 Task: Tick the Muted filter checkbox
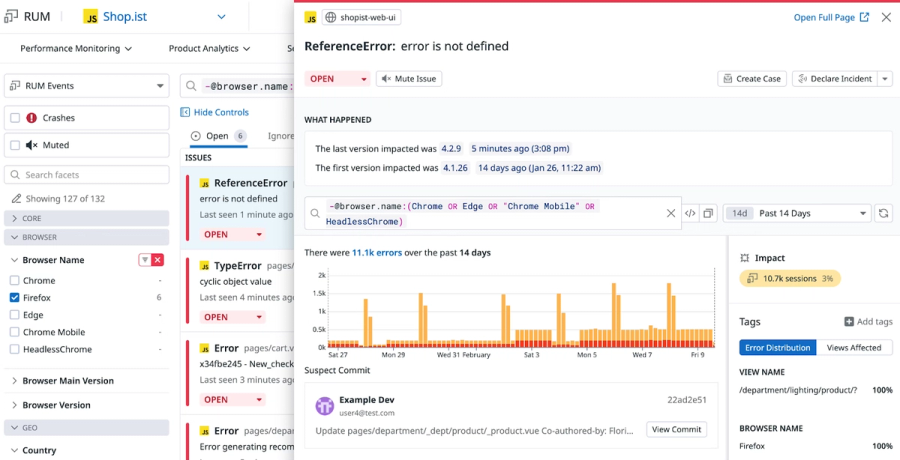pos(15,145)
